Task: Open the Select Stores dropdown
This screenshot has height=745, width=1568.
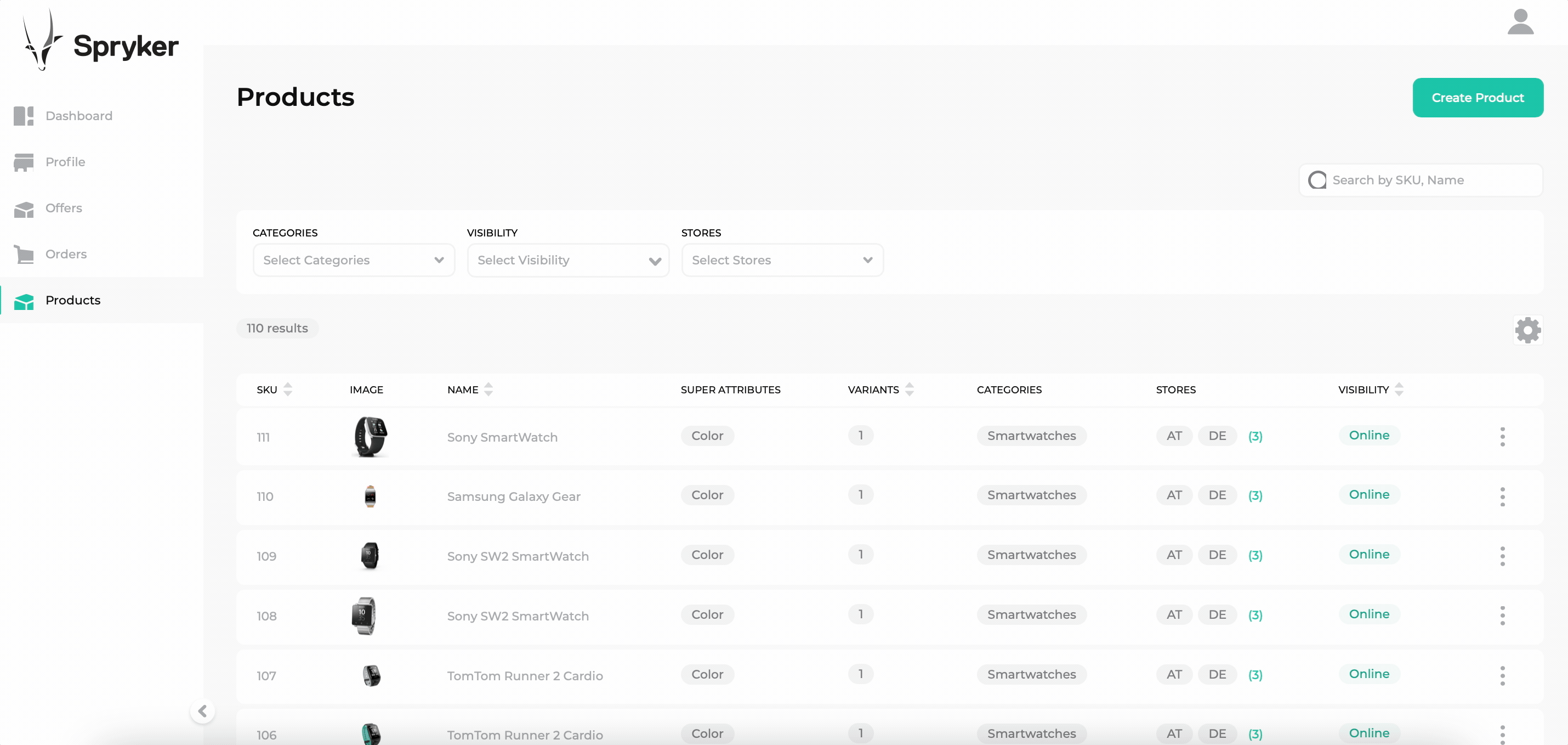Action: click(x=782, y=260)
